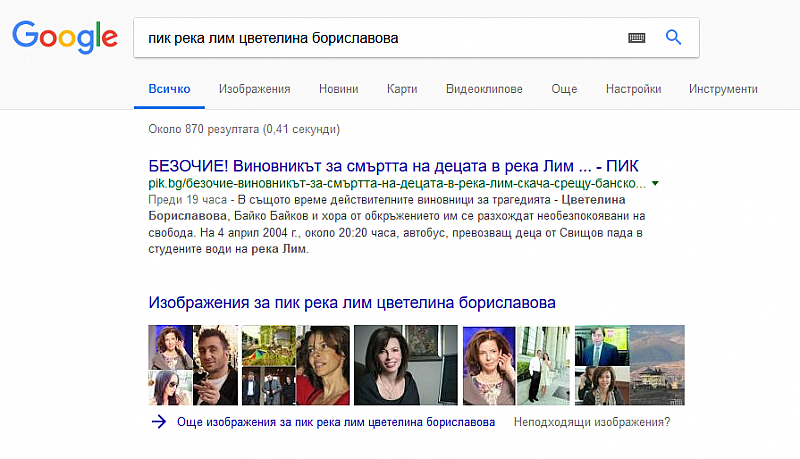Click the Неподходящи изображения? report link
Viewport: 800px width, 459px height.
tap(592, 422)
